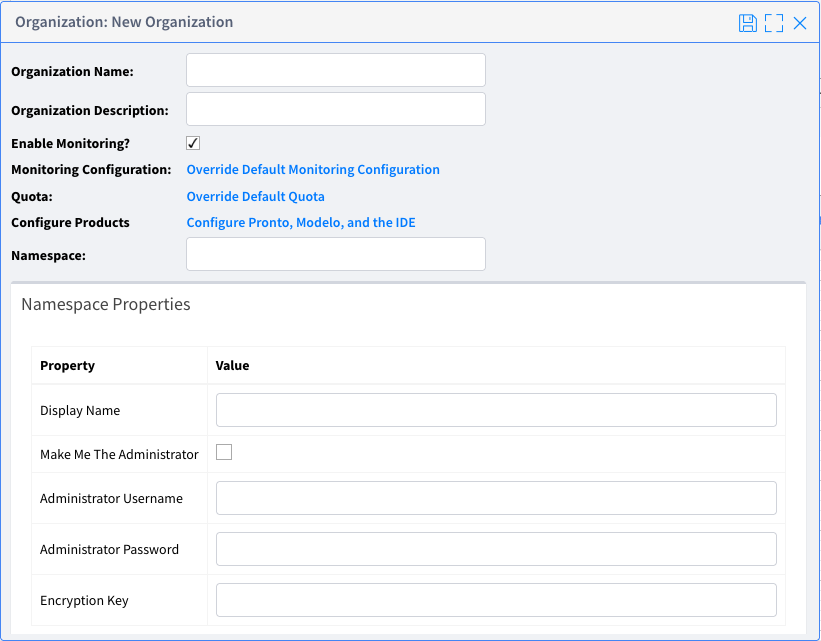Click the Display Name value field
The height and width of the screenshot is (641, 821).
(496, 410)
